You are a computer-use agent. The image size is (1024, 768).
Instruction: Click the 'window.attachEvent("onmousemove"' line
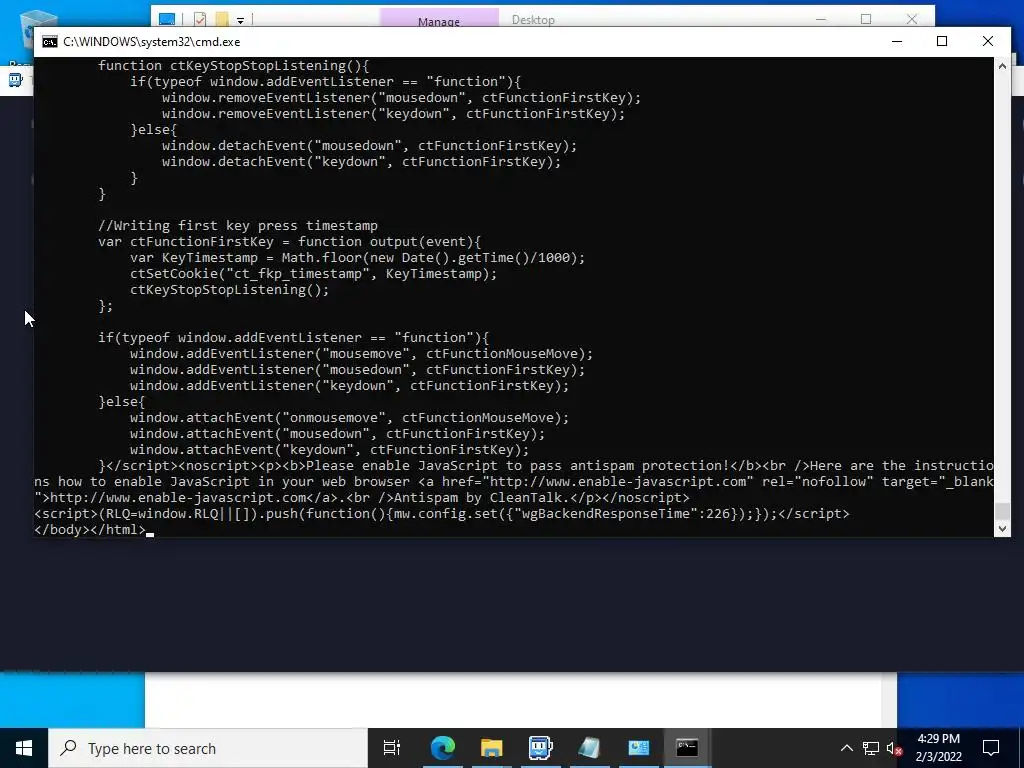click(349, 417)
